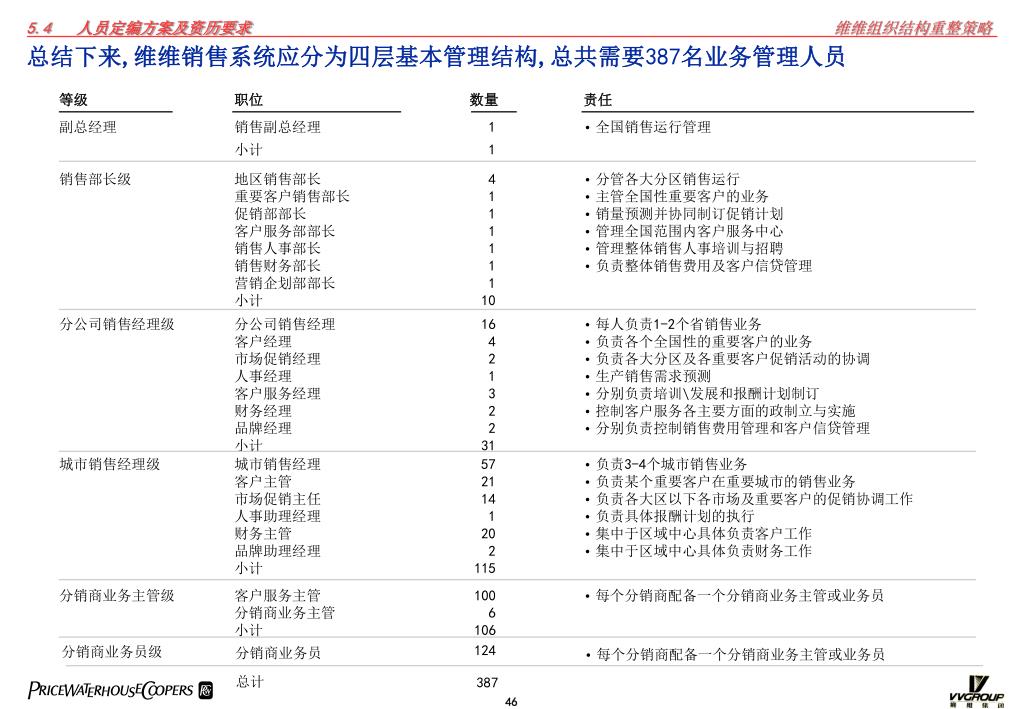Click the quantity 57 for 城市销售经理
The width and height of the screenshot is (1024, 709).
[488, 465]
